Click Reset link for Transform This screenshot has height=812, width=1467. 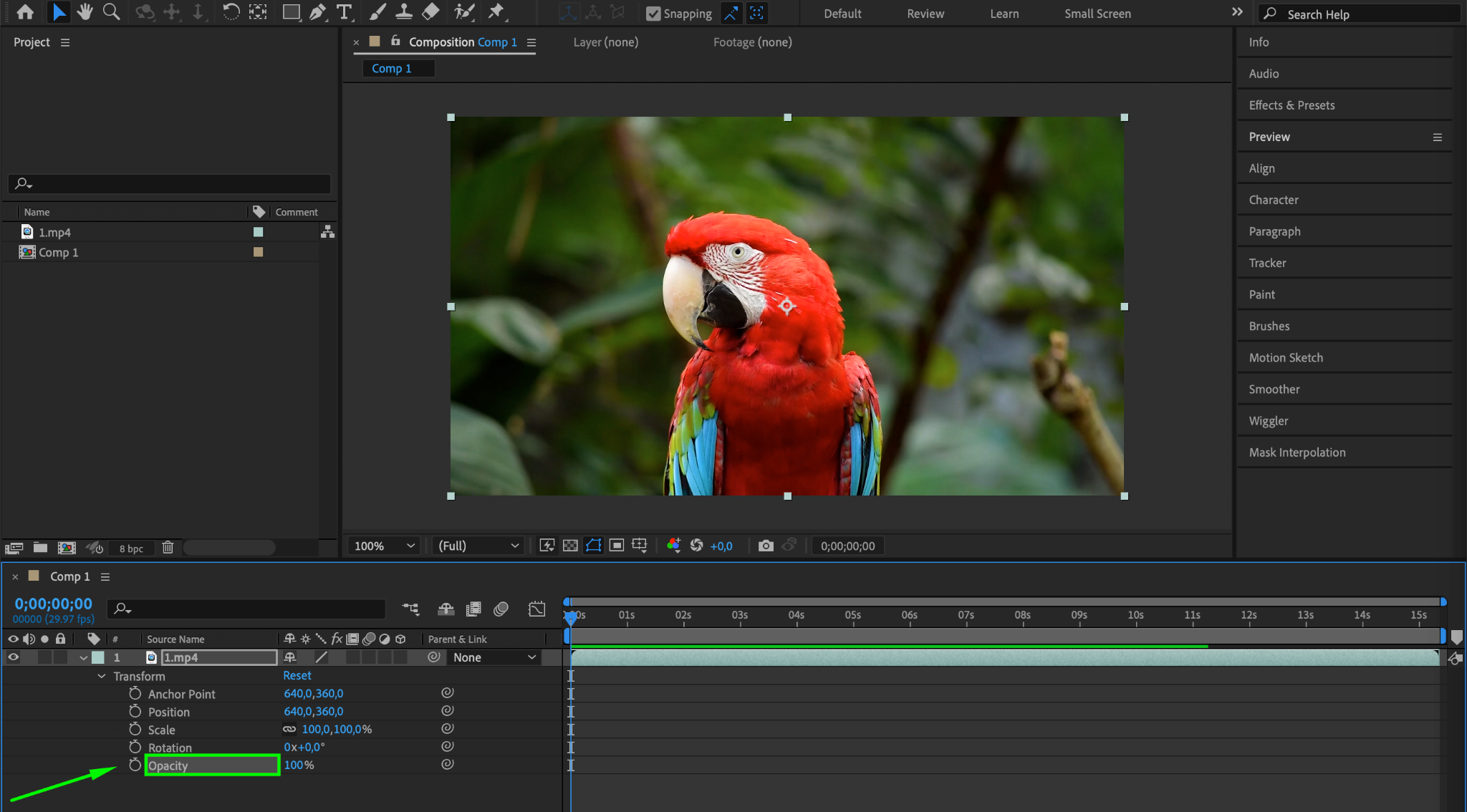click(x=297, y=675)
